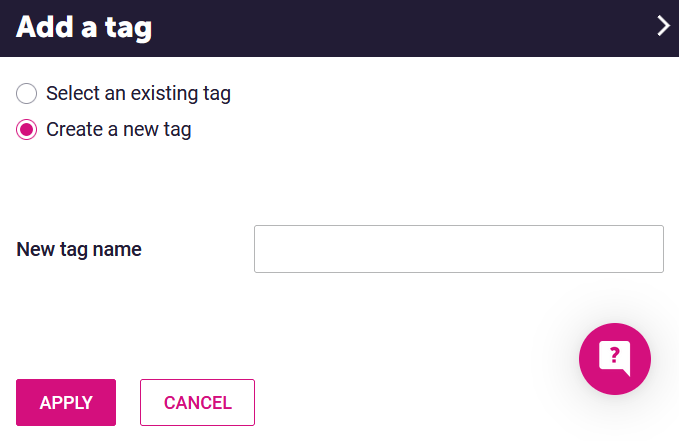
Task: Click the question mark help icon
Action: point(614,357)
